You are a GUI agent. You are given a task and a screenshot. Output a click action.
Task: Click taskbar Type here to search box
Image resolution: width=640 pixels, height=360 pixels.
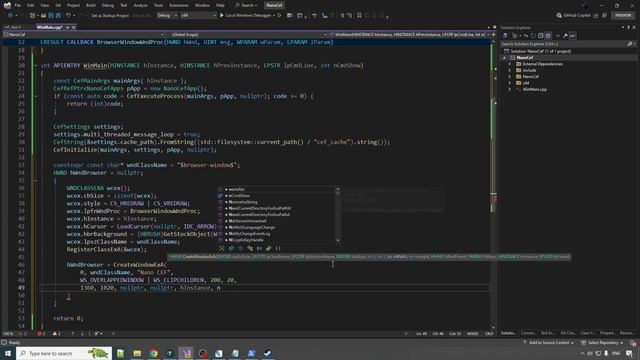pos(64,353)
